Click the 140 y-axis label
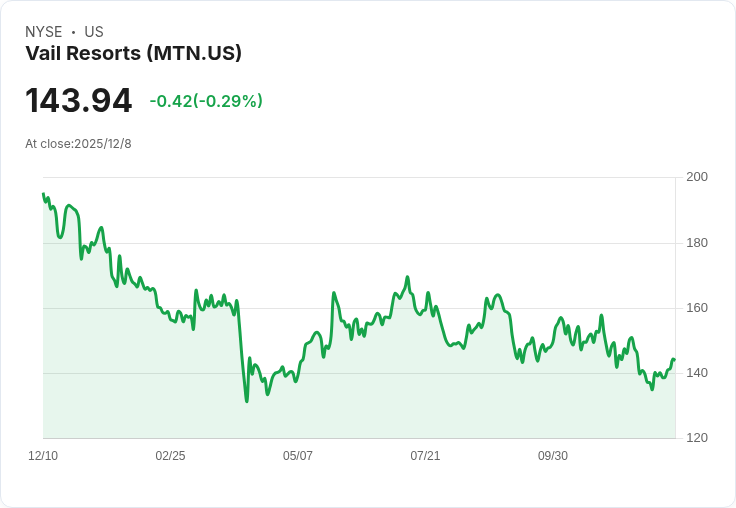Image resolution: width=736 pixels, height=508 pixels. tap(696, 373)
